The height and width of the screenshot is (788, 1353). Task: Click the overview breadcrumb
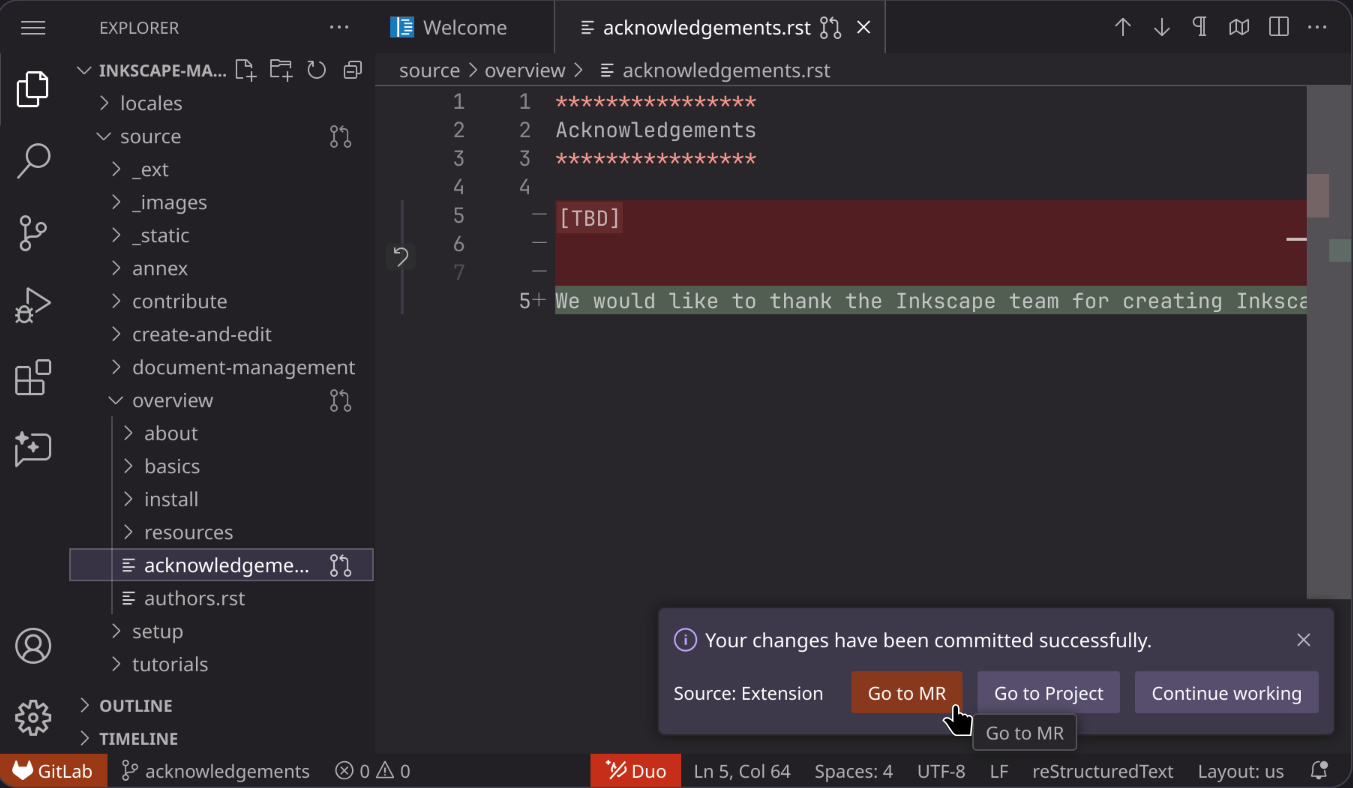point(525,70)
